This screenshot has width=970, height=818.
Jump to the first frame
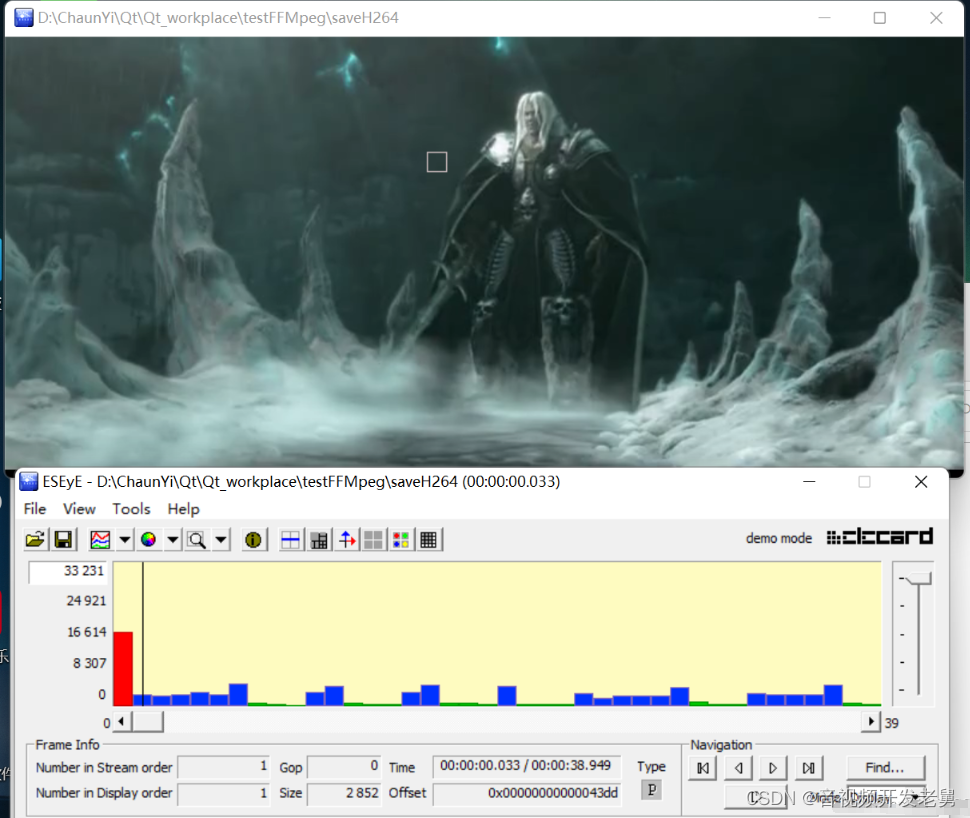click(x=702, y=767)
